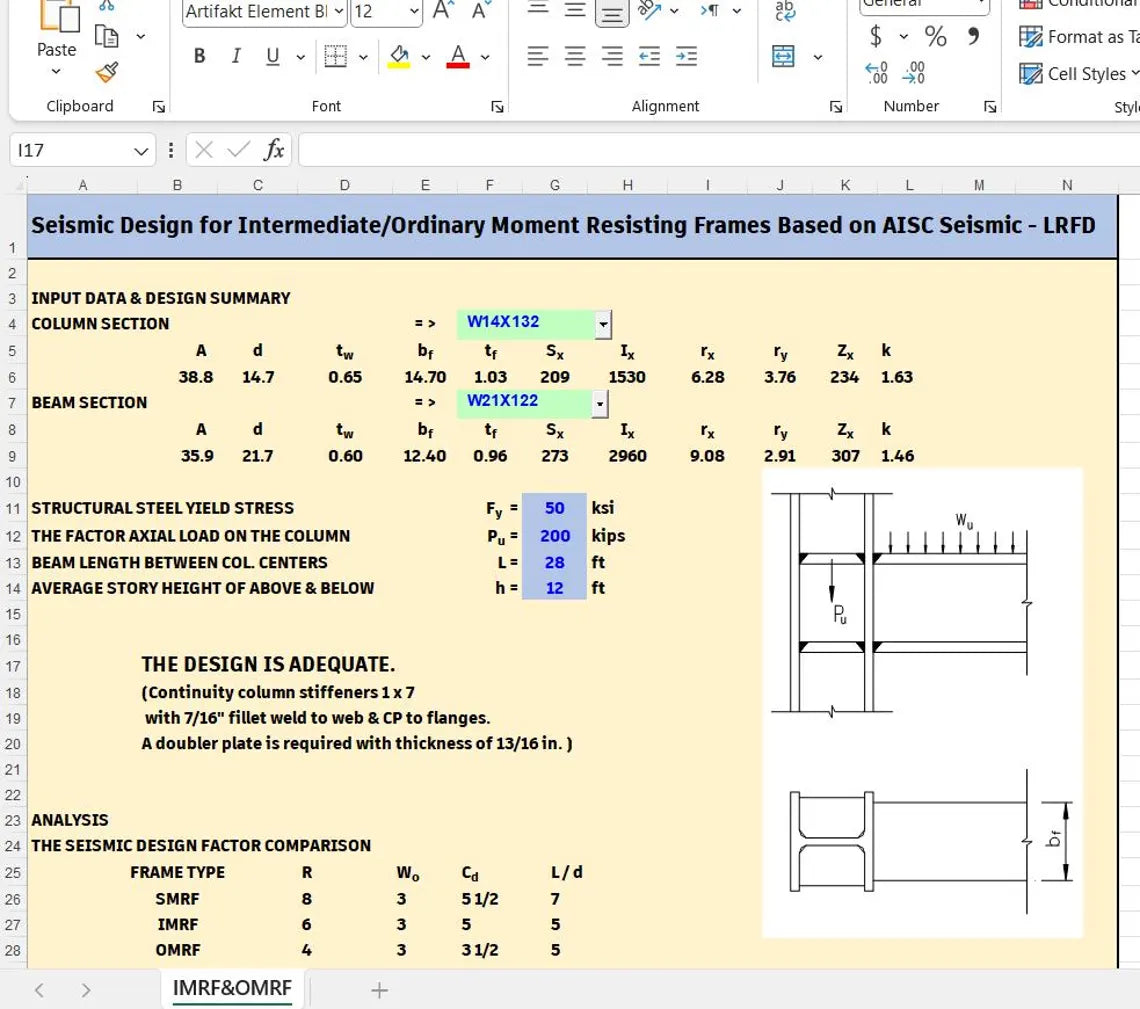Click the formula bar Enter checkmark

coord(238,150)
